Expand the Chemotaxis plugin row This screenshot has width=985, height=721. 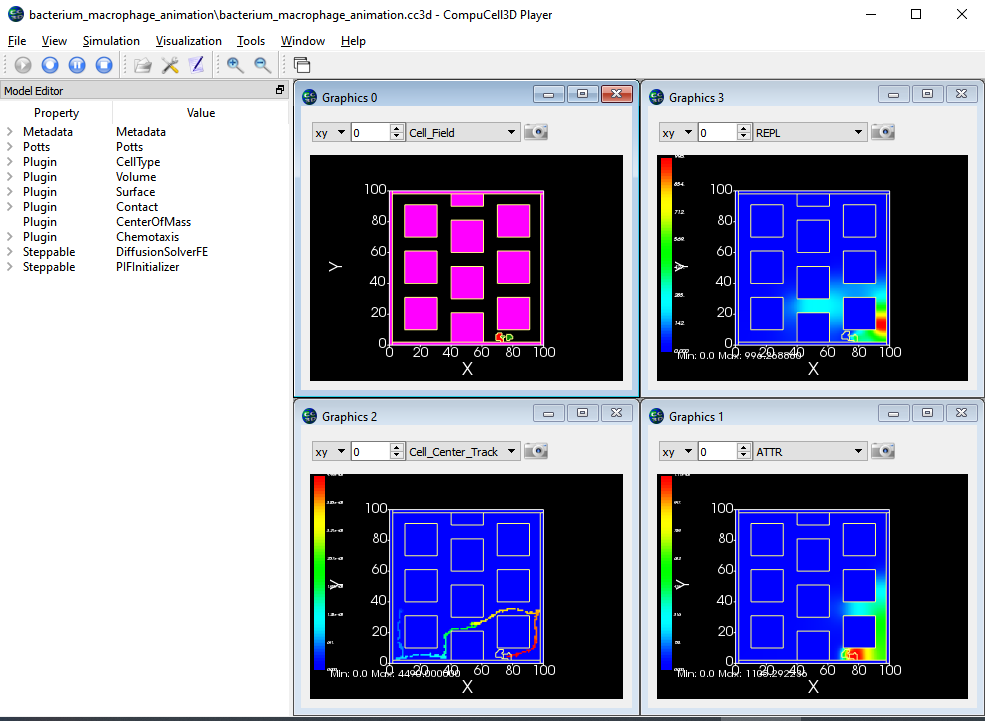click(10, 237)
